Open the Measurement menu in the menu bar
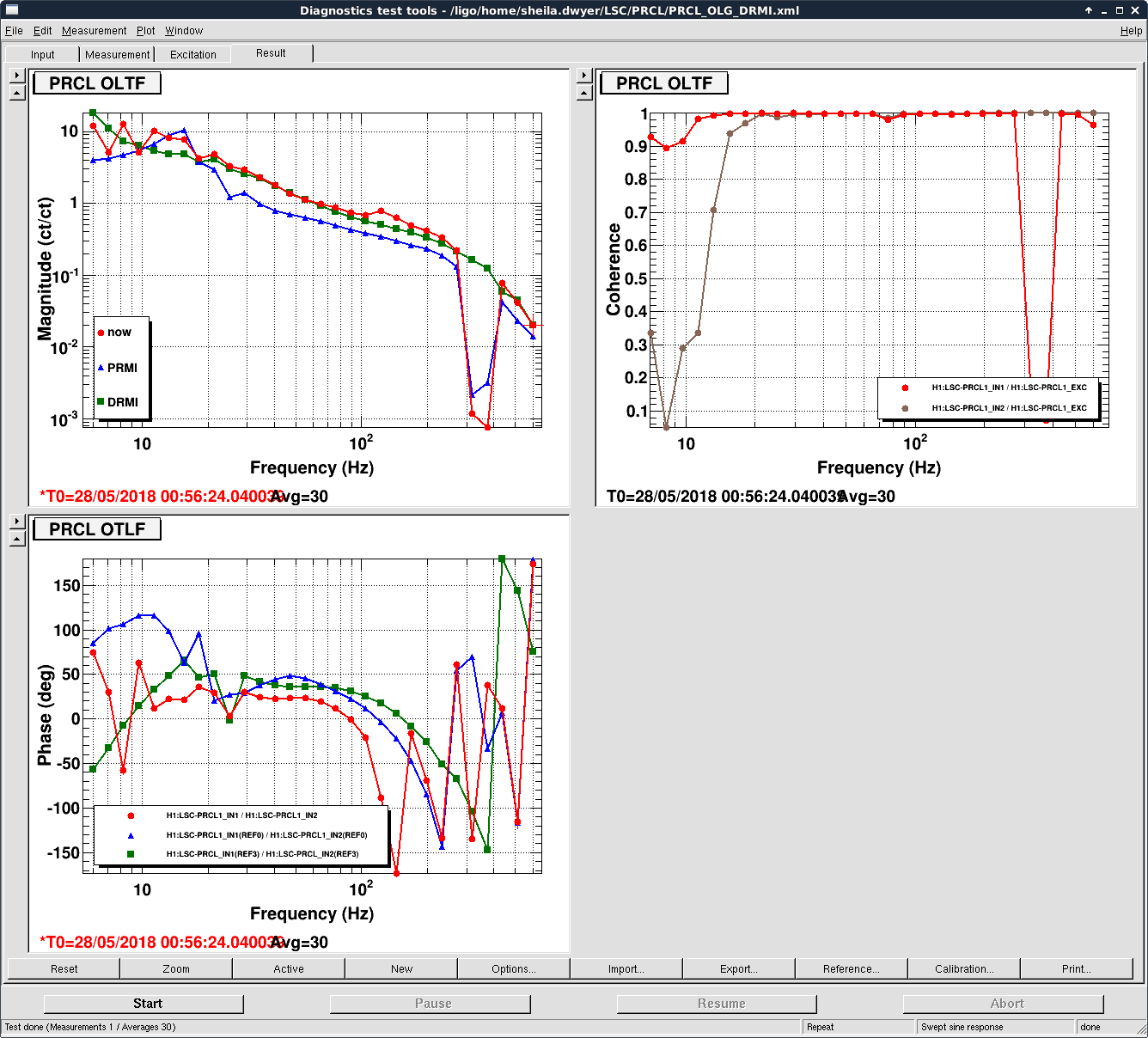 (x=94, y=31)
